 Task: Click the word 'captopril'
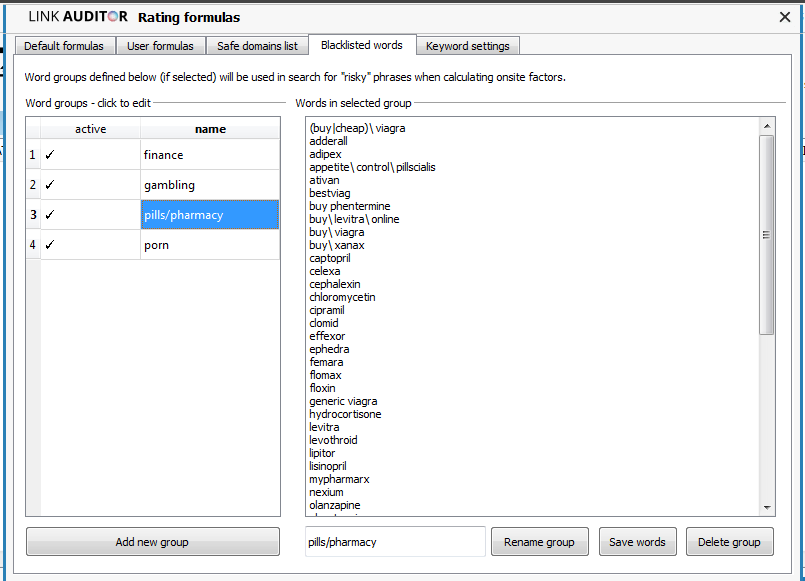coord(330,258)
